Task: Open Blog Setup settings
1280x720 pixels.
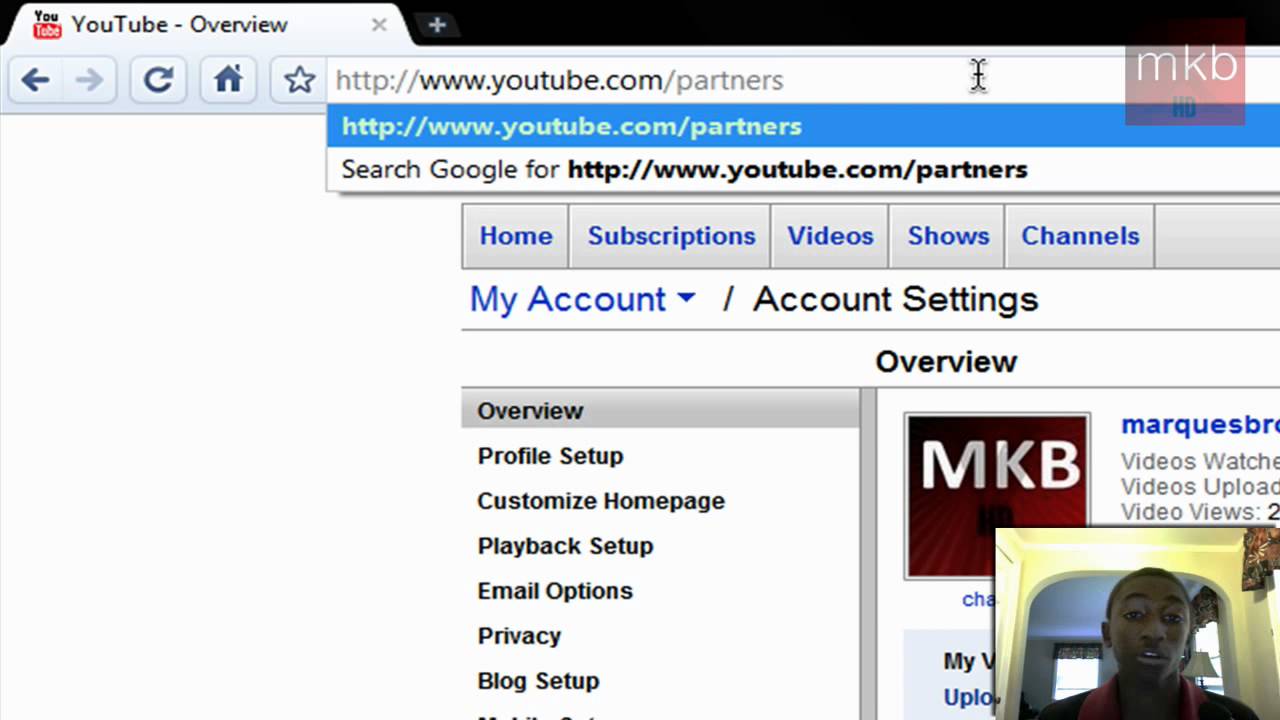Action: tap(538, 681)
